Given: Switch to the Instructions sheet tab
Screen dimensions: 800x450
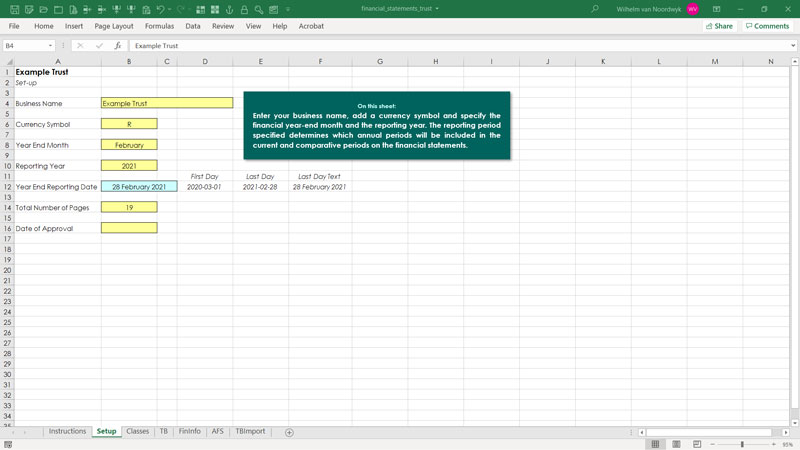Looking at the screenshot, I should (x=67, y=431).
